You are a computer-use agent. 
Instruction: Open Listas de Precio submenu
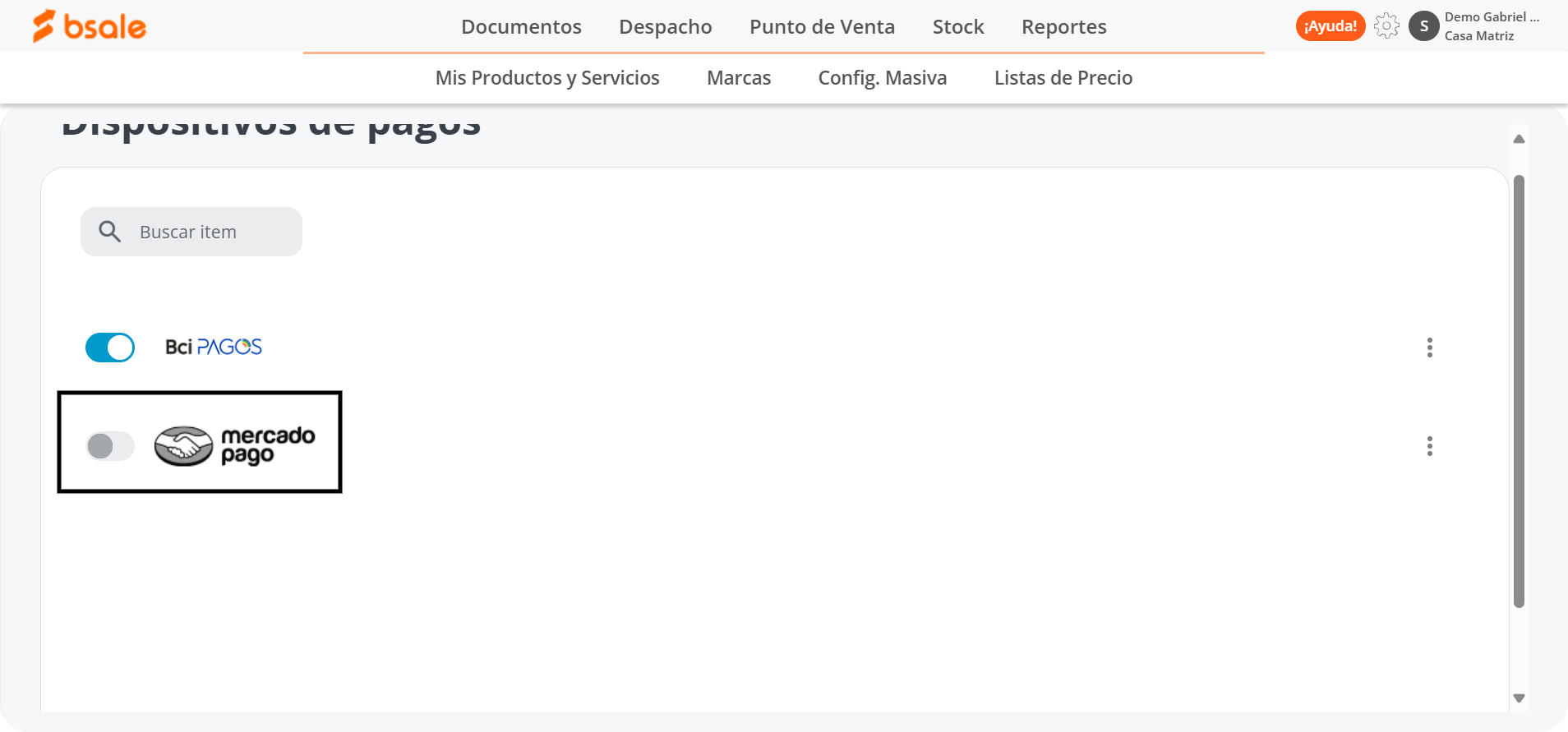click(x=1063, y=78)
